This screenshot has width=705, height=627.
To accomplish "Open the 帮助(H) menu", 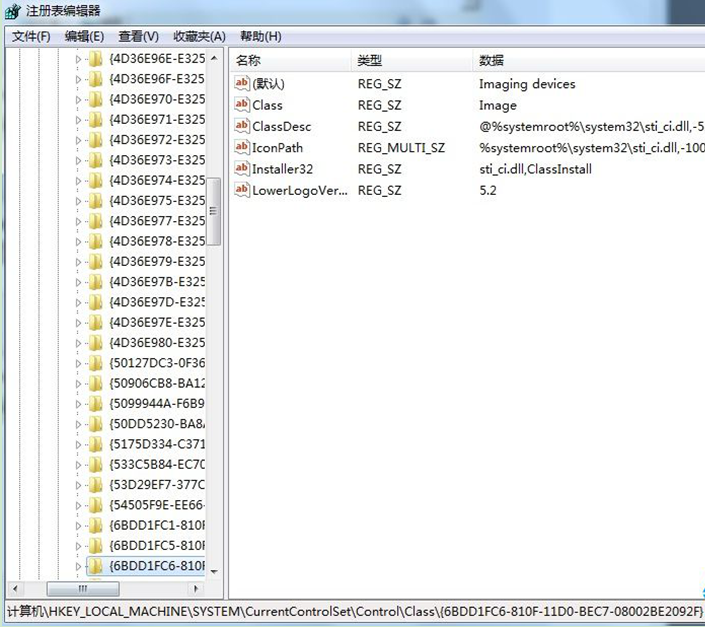I will pyautogui.click(x=260, y=36).
